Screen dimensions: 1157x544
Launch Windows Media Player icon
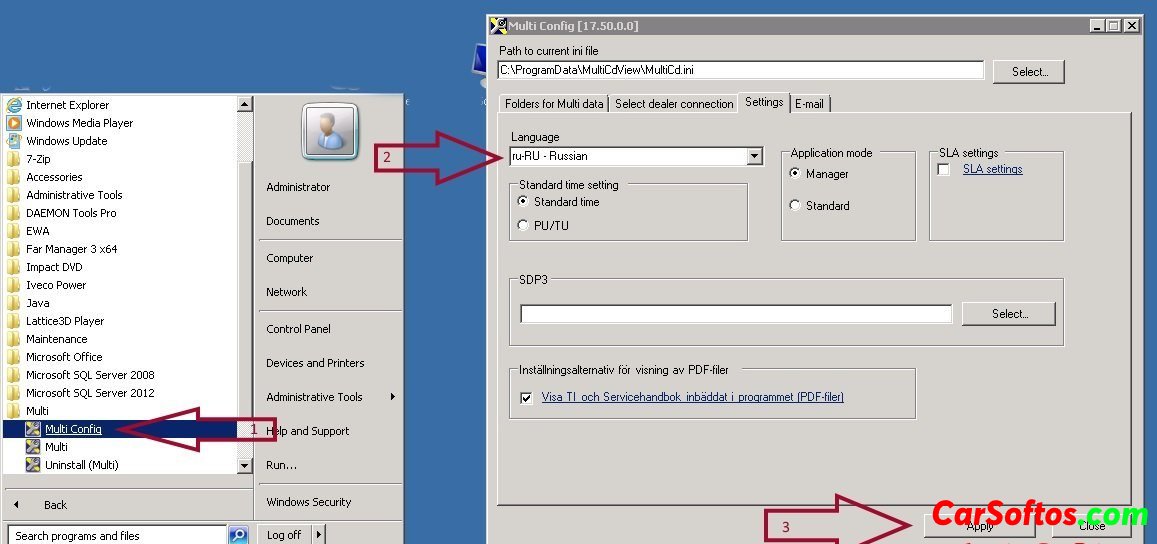click(14, 123)
